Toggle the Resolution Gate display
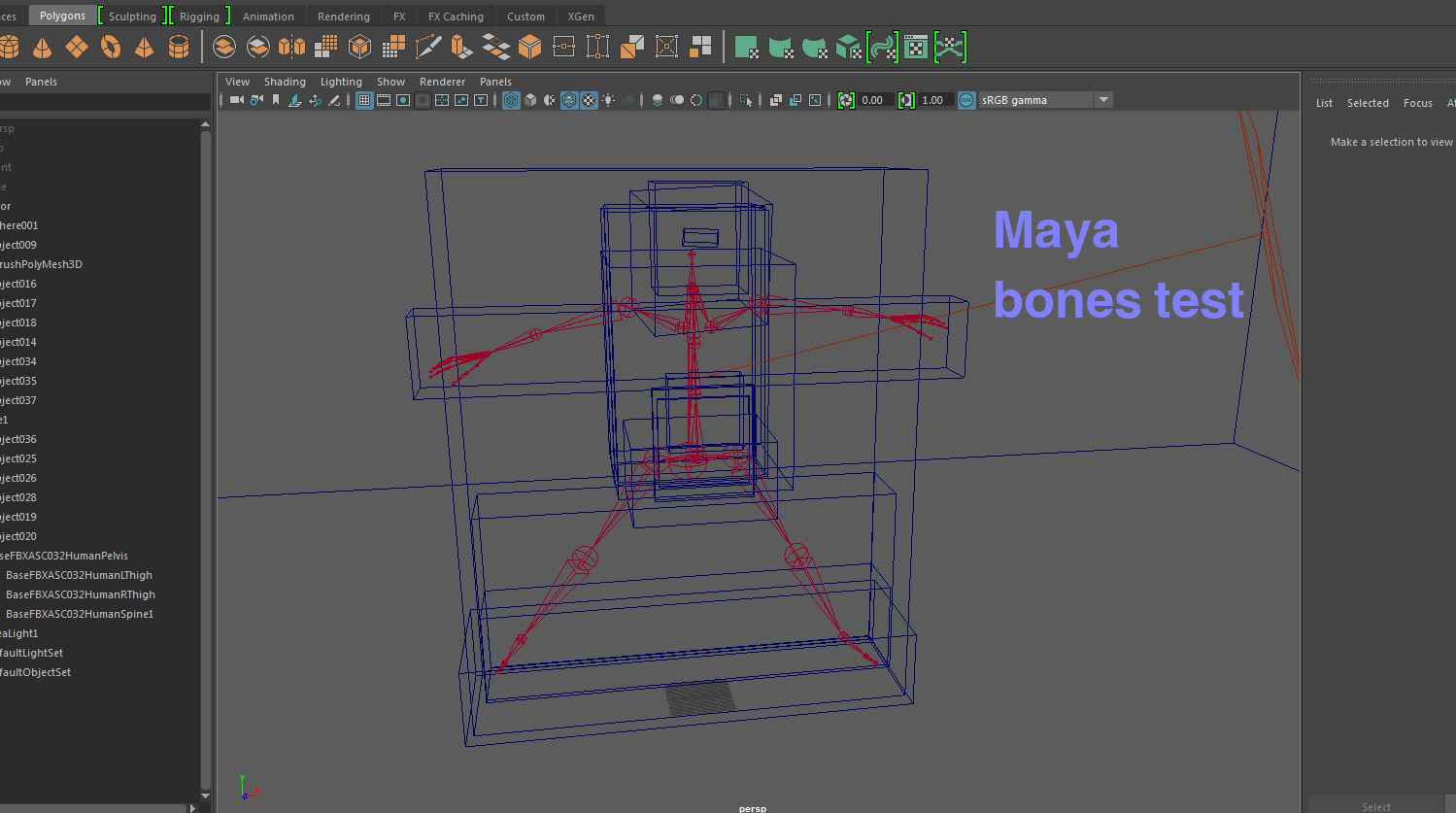The image size is (1456, 813). coord(403,100)
